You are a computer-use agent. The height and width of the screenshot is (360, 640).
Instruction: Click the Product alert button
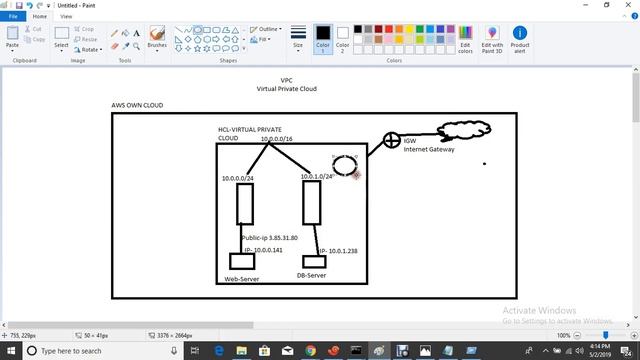coord(520,39)
